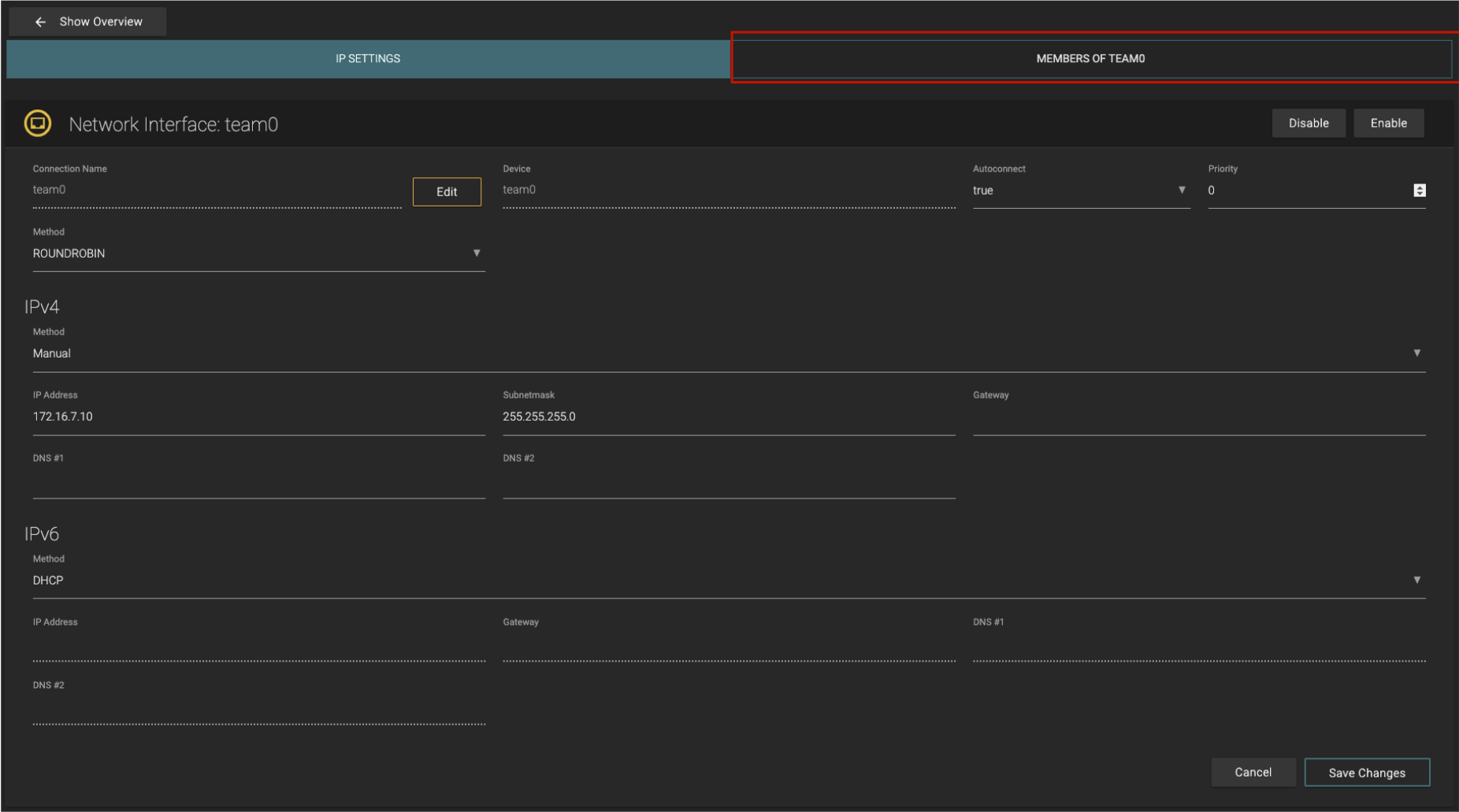Screen dimensions: 1459x812
Task: Disable the team0 network interface
Action: [1309, 124]
